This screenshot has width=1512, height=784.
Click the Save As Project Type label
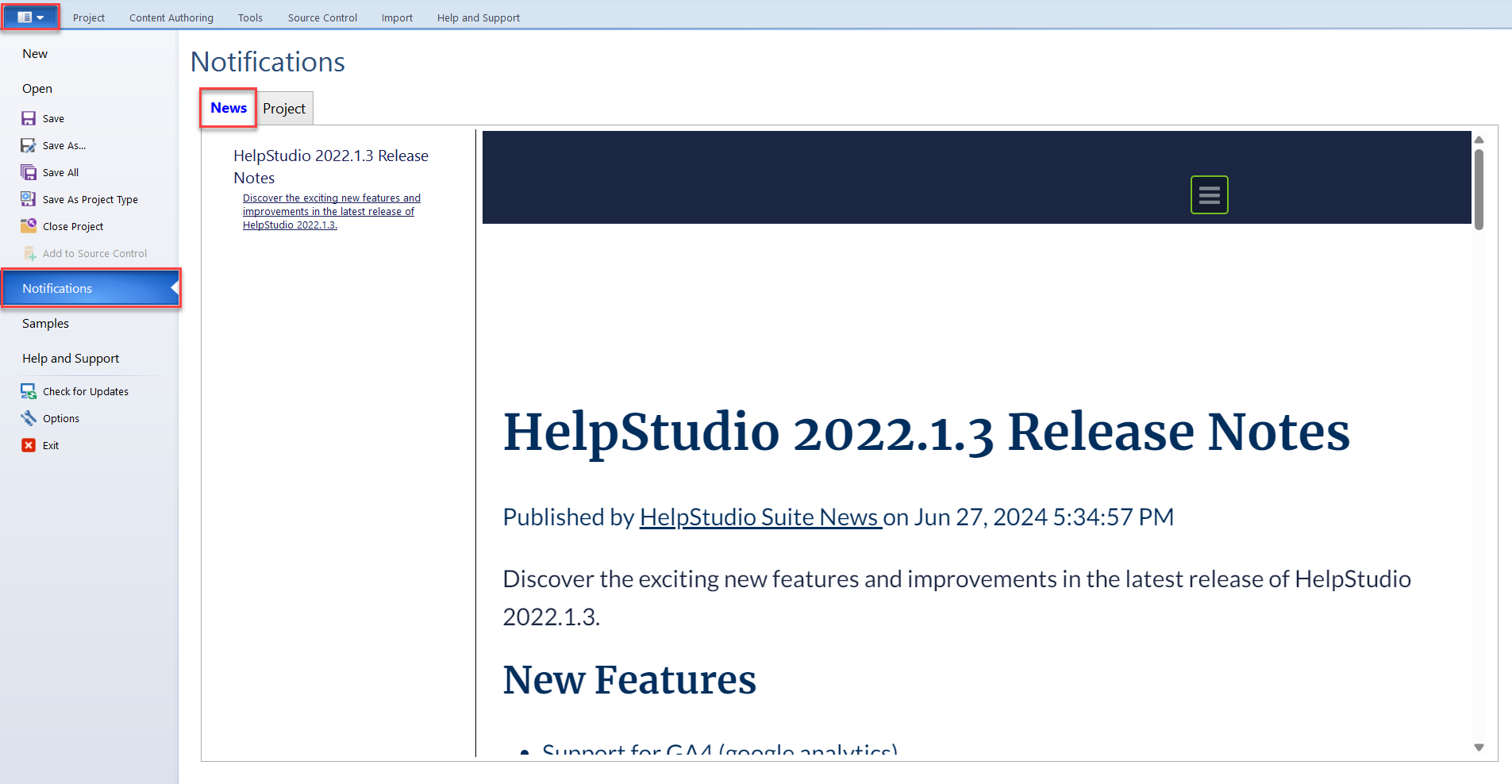[x=90, y=199]
